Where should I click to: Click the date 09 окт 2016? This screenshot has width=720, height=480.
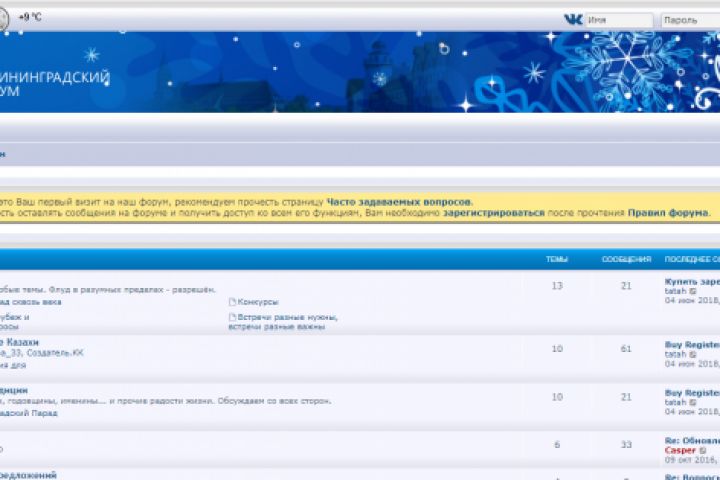pyautogui.click(x=692, y=459)
